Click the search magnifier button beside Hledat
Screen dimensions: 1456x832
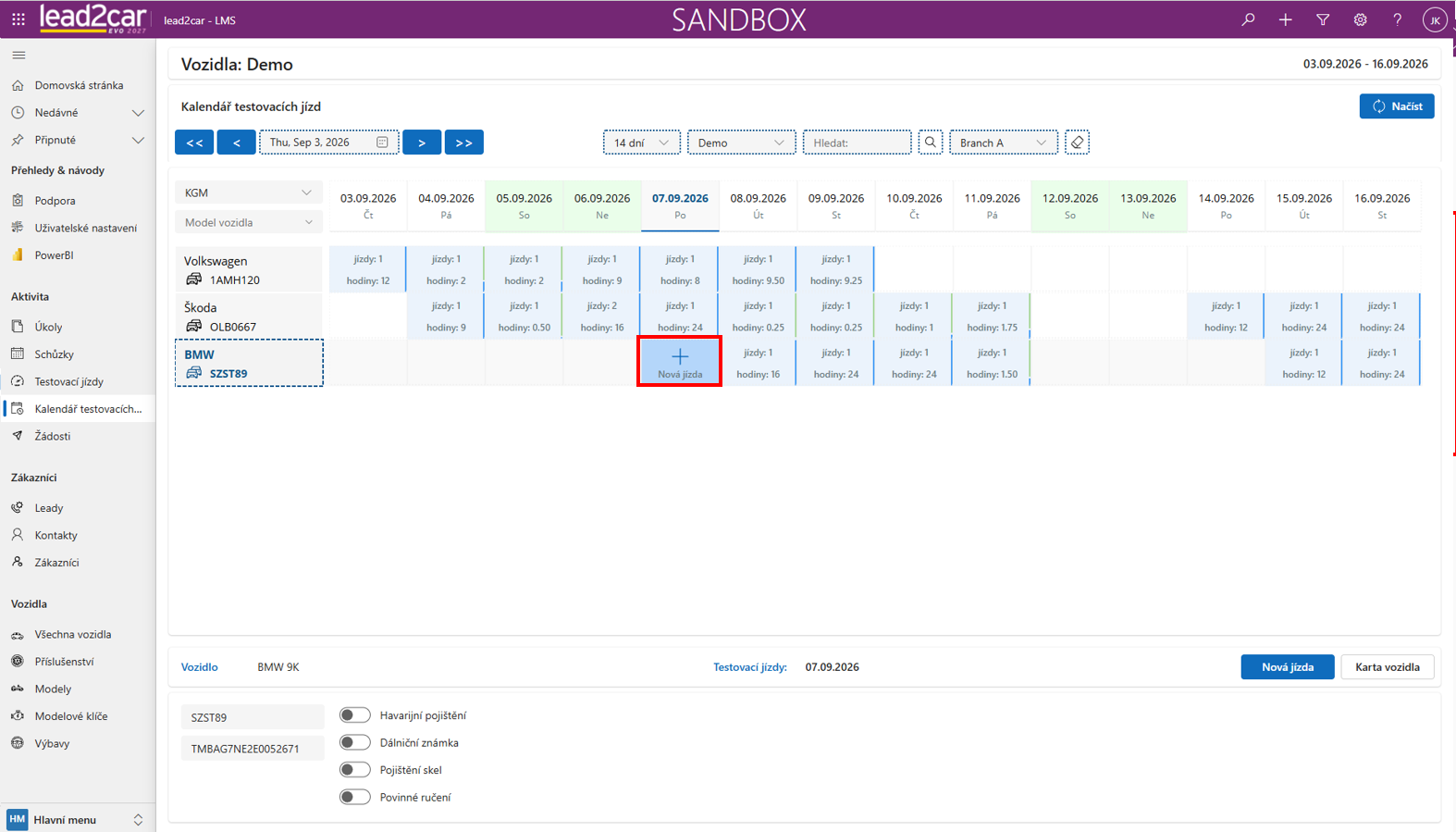click(931, 143)
